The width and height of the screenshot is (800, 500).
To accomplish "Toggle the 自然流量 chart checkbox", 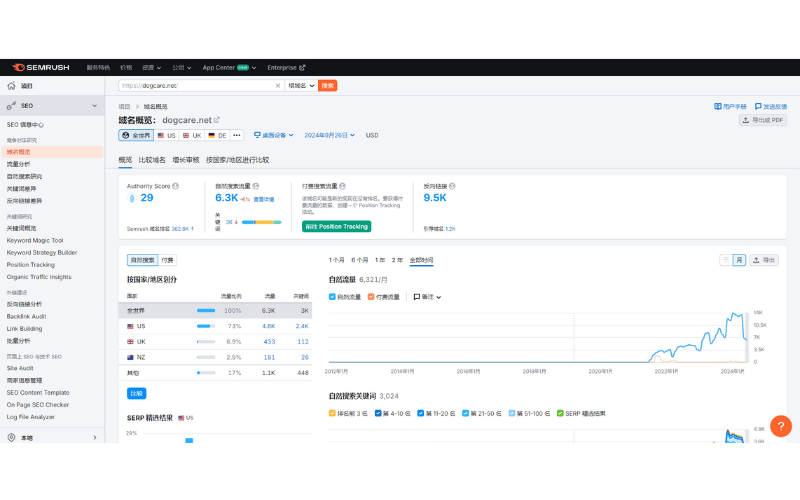I will point(332,297).
